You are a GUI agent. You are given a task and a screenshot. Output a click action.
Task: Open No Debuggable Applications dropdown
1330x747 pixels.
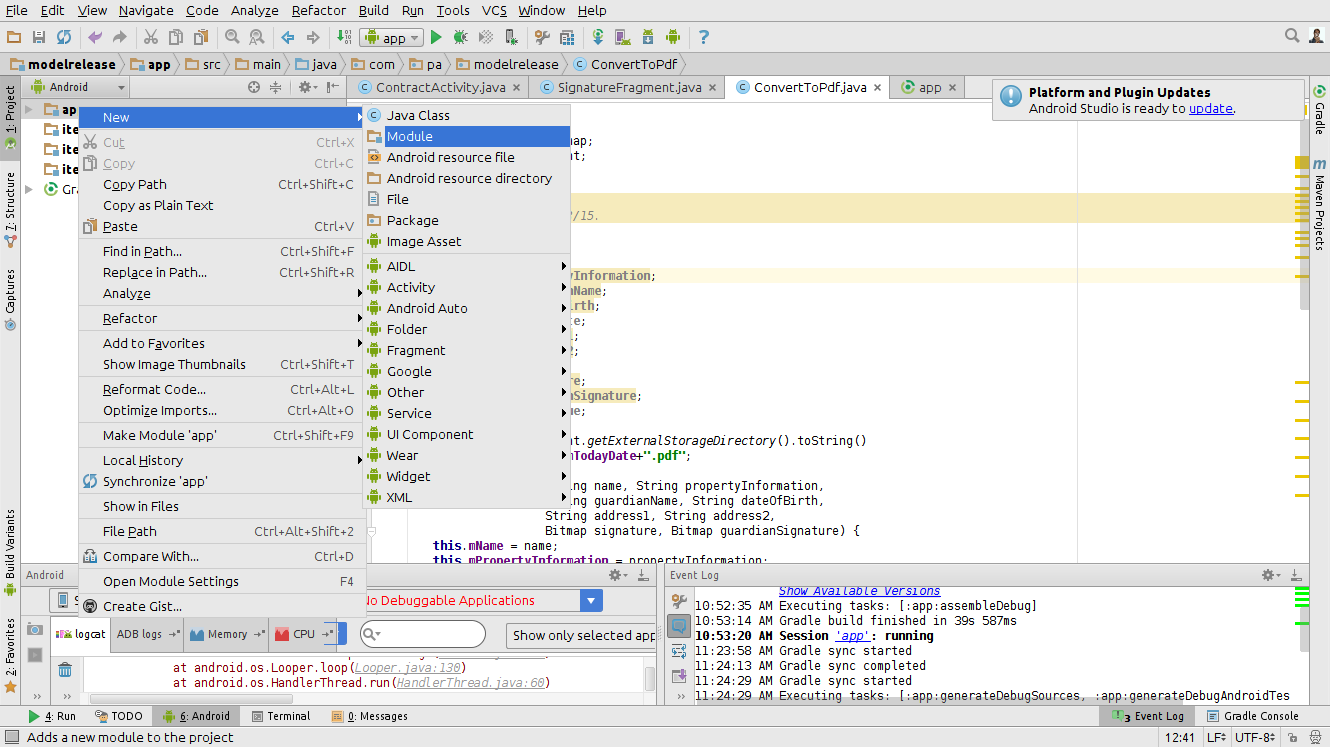(x=482, y=600)
